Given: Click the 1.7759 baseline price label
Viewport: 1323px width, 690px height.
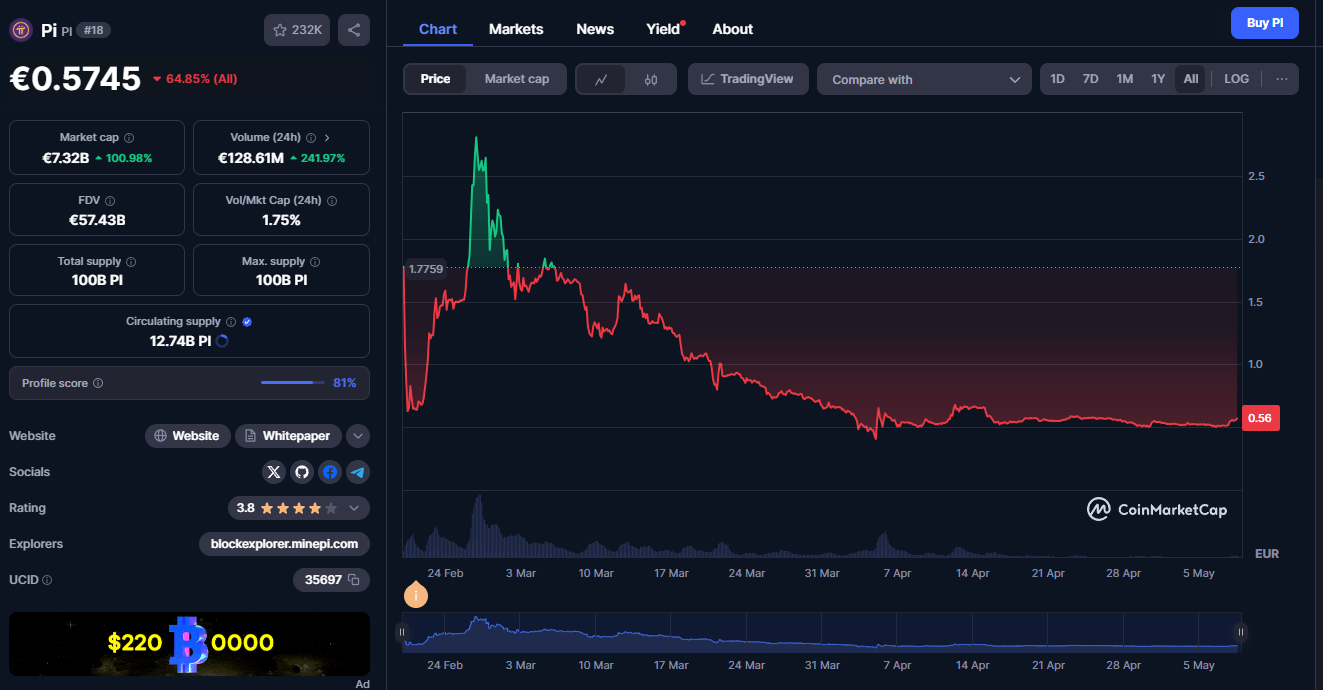Looking at the screenshot, I should tap(425, 268).
